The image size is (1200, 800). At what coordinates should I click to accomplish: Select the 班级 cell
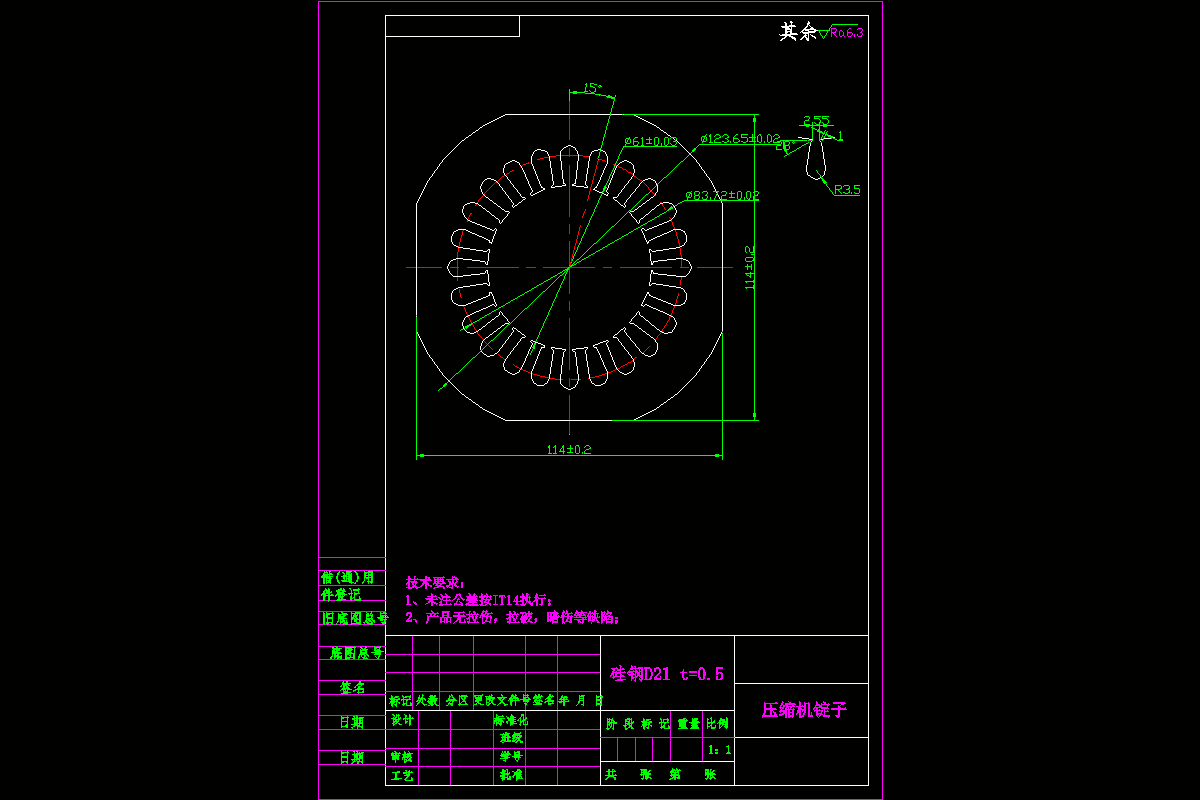pos(511,738)
